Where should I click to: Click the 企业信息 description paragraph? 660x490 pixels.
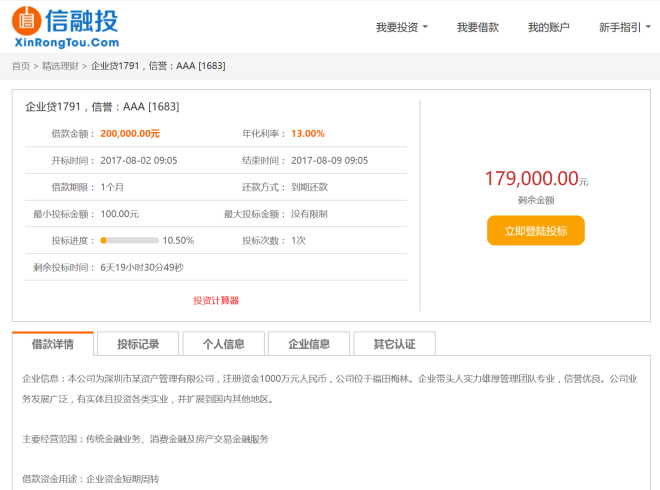(330, 389)
